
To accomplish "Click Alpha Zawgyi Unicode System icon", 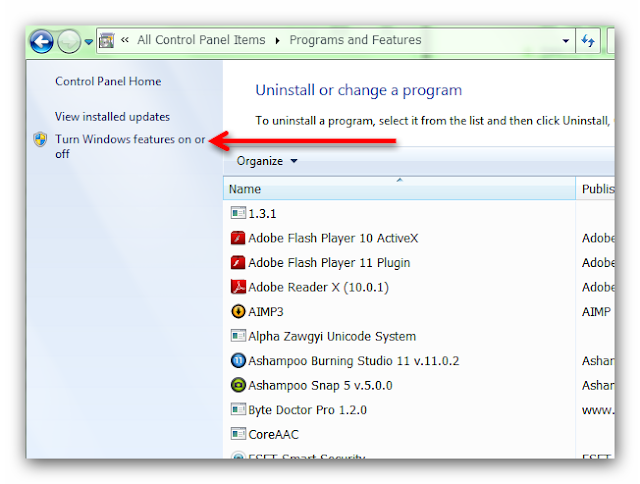I will click(238, 336).
